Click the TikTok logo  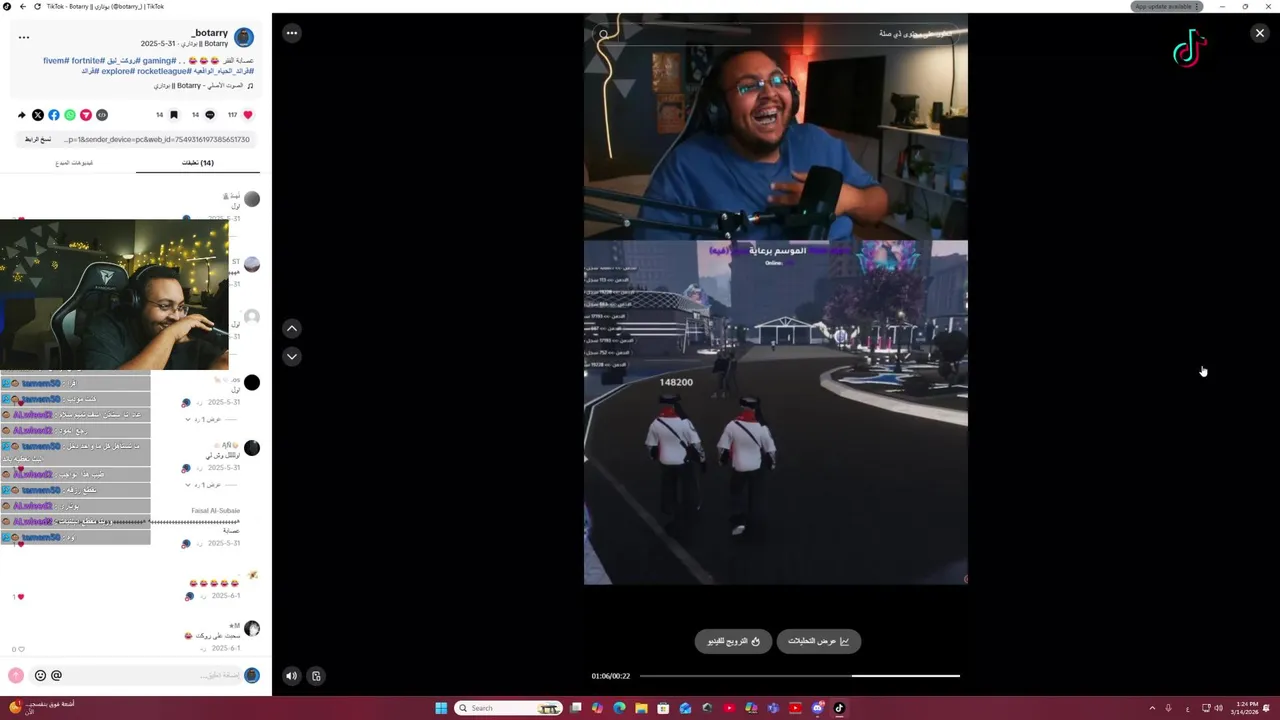[1190, 49]
